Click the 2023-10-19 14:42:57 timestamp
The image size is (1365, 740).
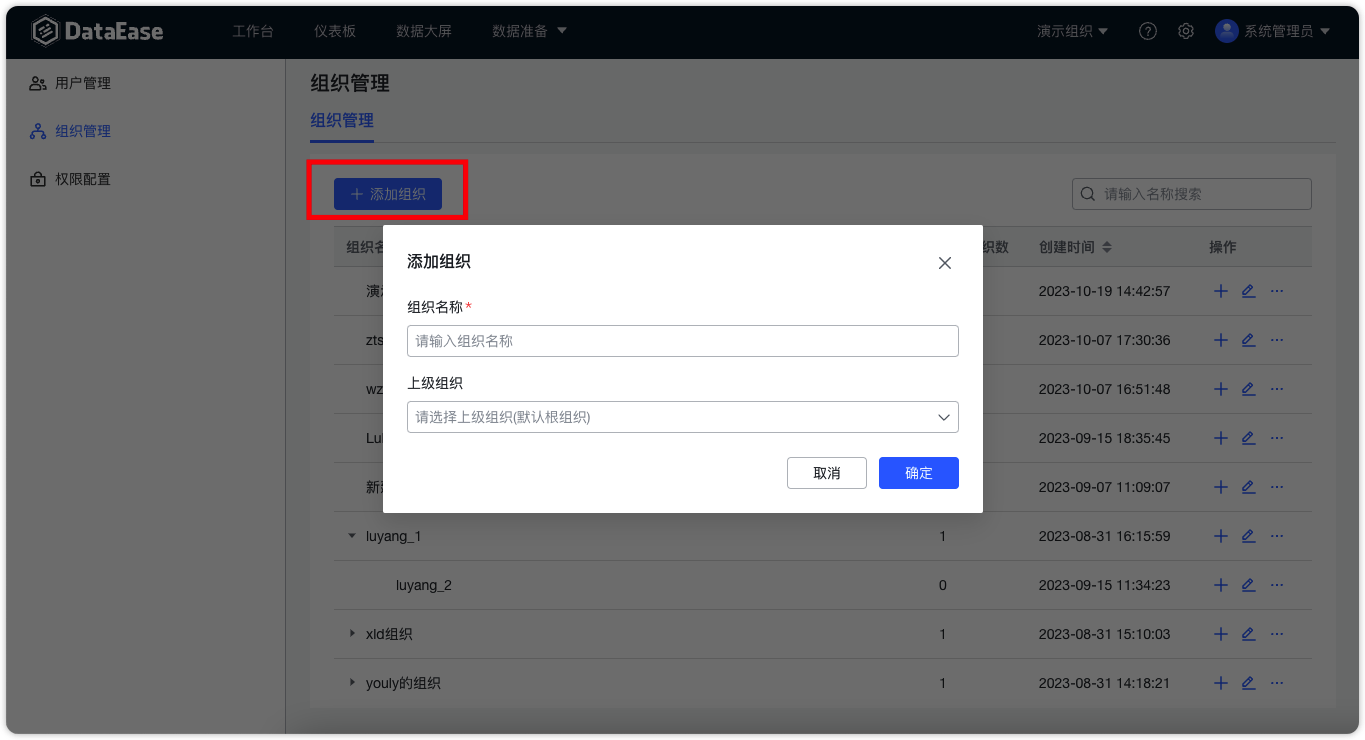coord(1105,291)
